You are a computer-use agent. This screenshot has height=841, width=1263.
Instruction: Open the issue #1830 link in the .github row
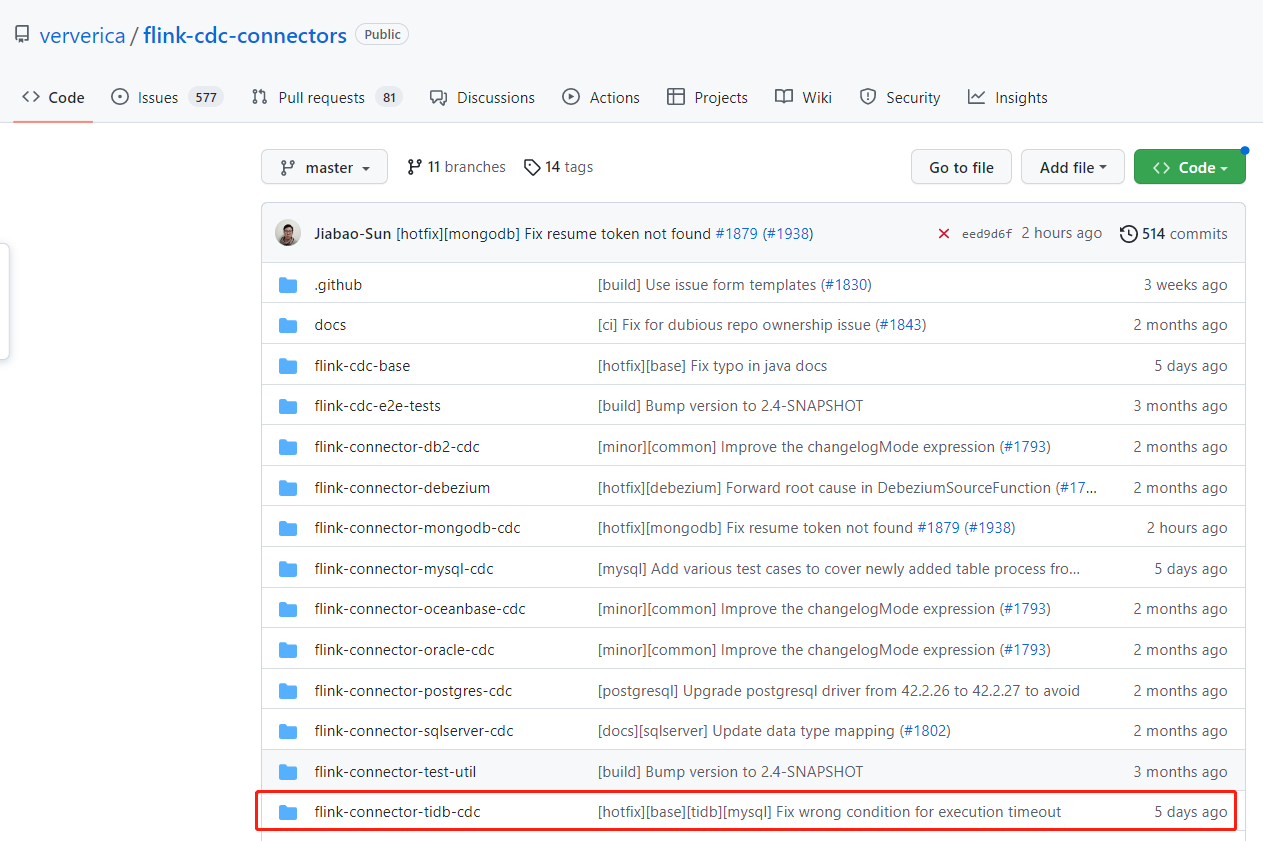pos(846,285)
